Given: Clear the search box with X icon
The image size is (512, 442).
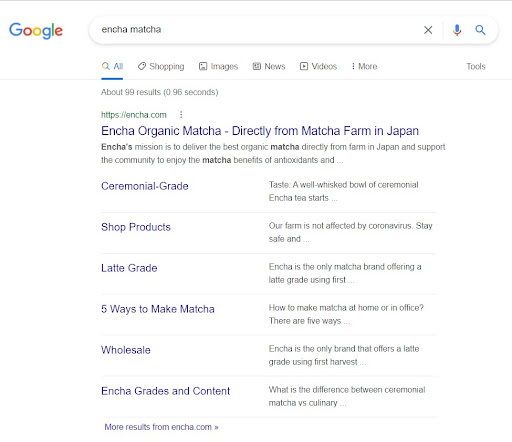Looking at the screenshot, I should (x=428, y=30).
